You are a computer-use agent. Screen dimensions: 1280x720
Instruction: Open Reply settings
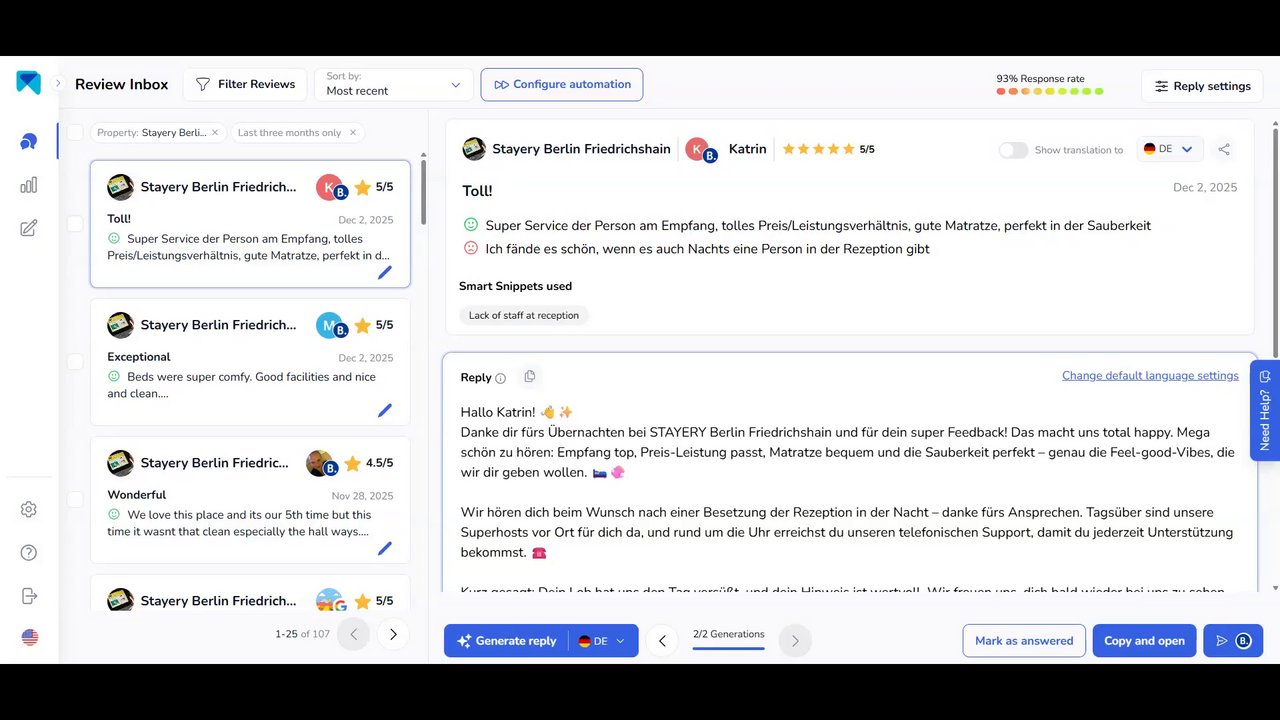click(1202, 86)
